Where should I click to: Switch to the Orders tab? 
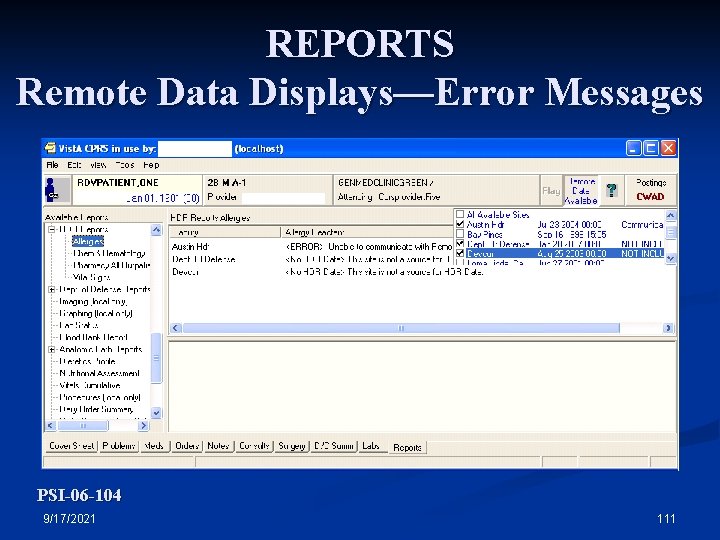[186, 446]
